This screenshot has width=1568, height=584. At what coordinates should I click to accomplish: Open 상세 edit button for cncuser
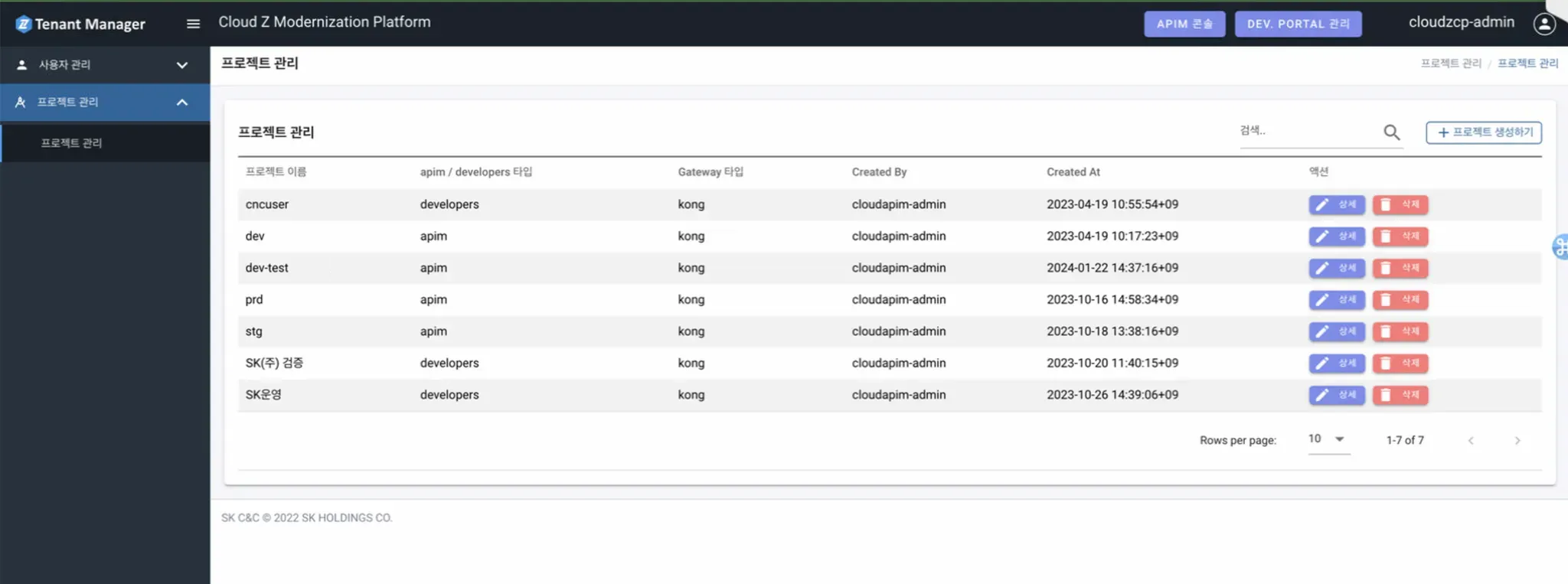(x=1337, y=204)
